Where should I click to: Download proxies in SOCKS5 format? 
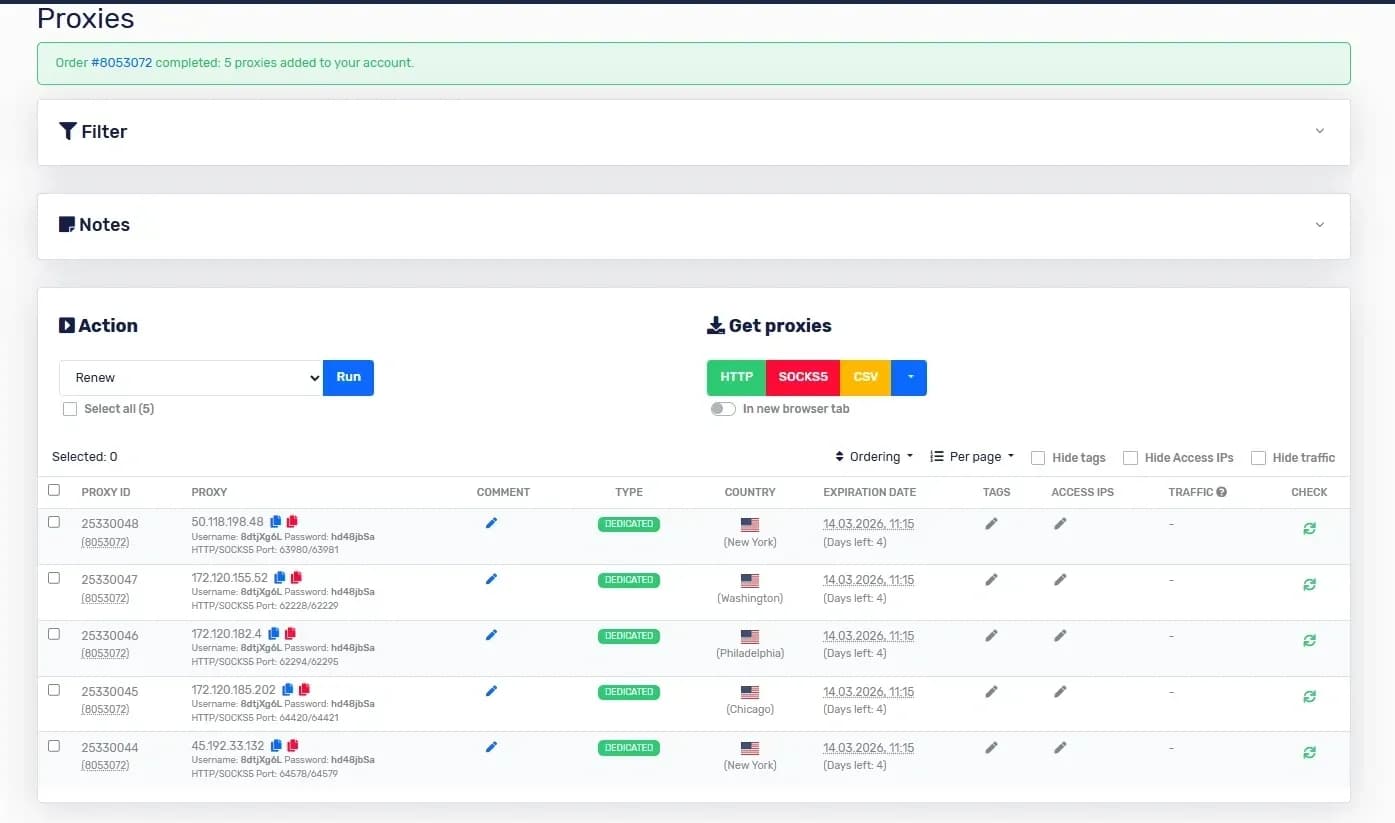pos(803,378)
